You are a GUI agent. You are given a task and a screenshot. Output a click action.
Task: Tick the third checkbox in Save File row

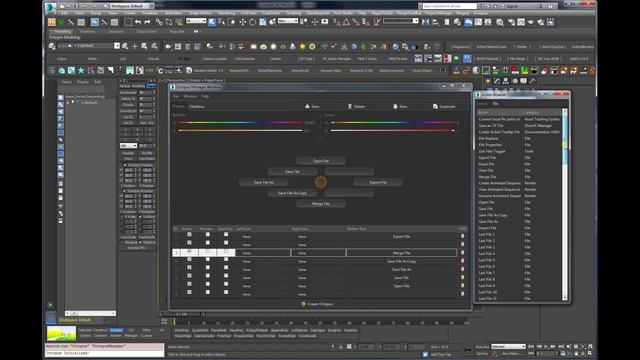tap(226, 276)
